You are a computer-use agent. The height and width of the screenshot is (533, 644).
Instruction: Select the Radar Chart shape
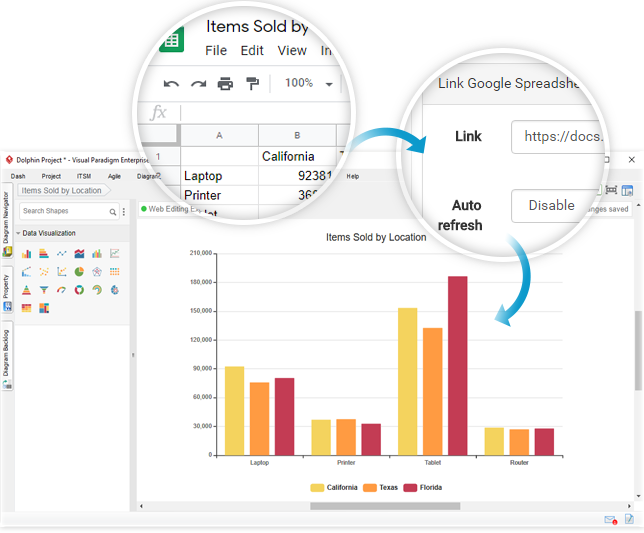97,272
